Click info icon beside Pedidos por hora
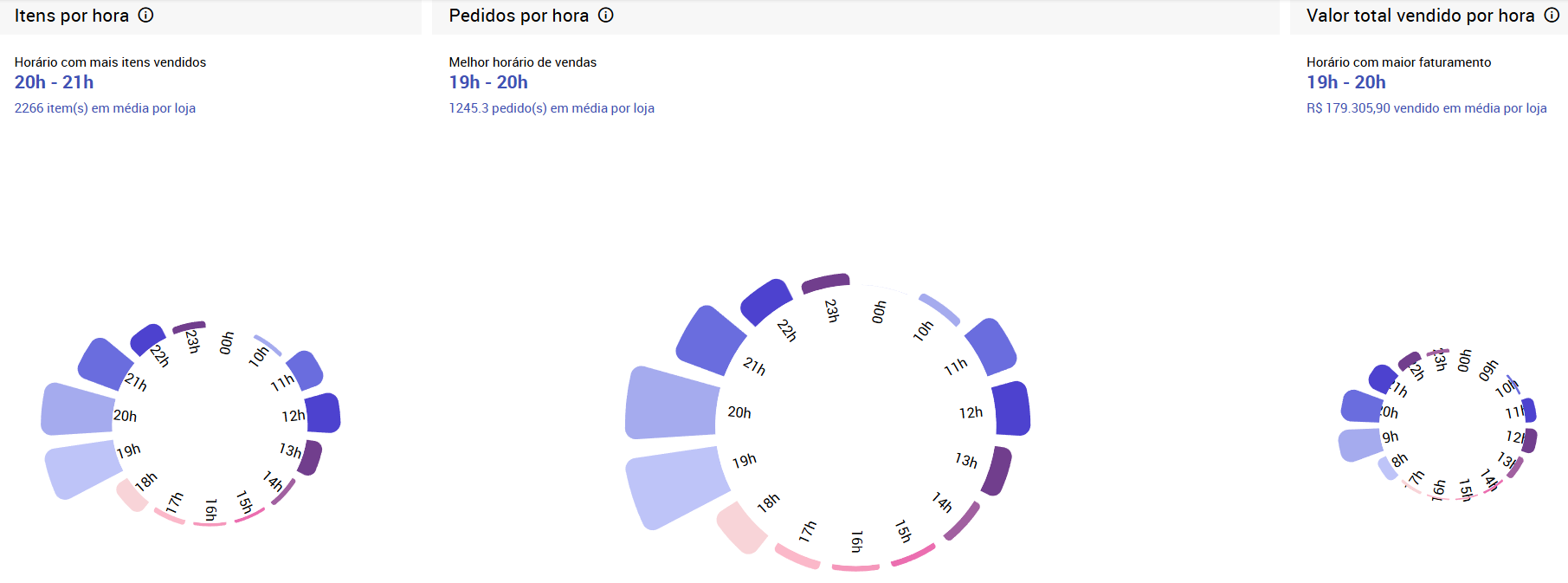 606,15
